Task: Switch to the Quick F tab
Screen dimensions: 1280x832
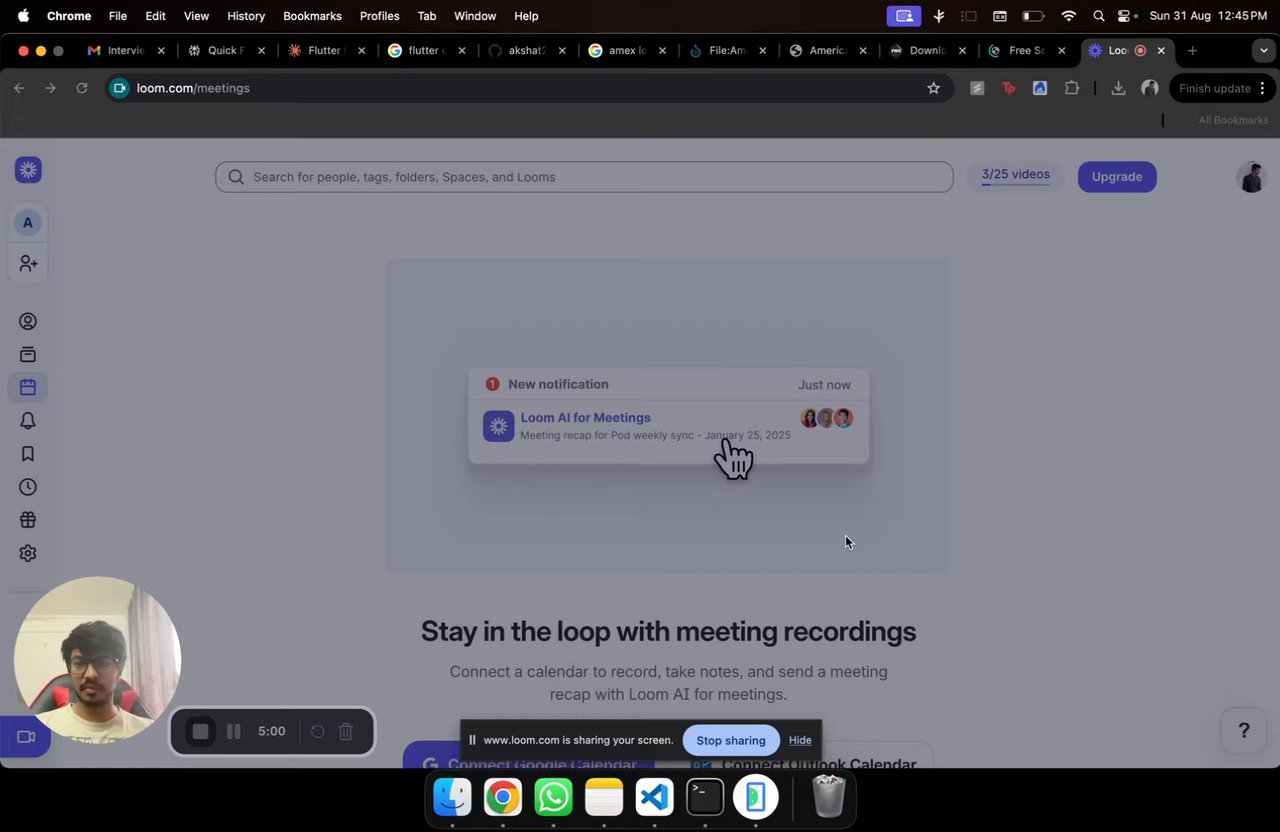Action: point(224,50)
